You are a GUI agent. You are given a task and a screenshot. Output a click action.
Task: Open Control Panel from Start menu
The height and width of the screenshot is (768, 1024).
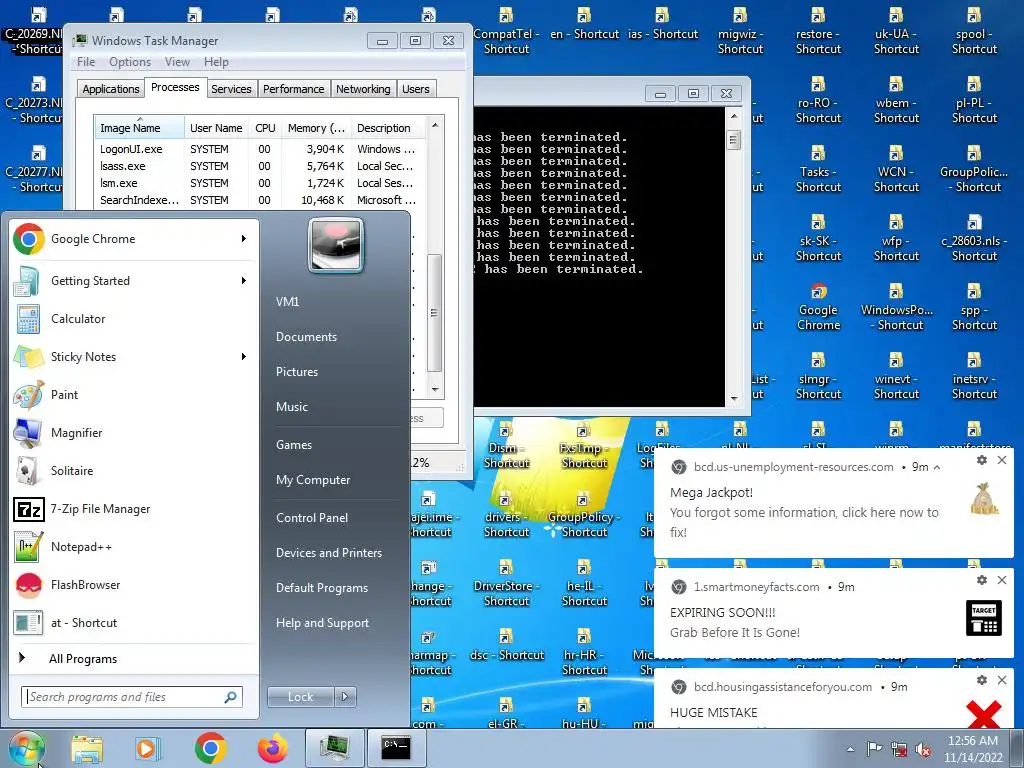tap(312, 518)
